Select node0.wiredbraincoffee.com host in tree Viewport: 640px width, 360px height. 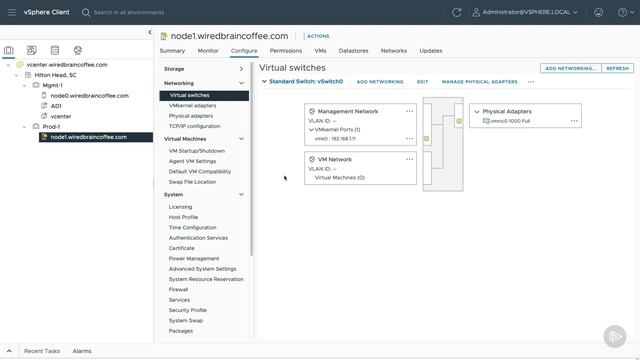coord(89,96)
